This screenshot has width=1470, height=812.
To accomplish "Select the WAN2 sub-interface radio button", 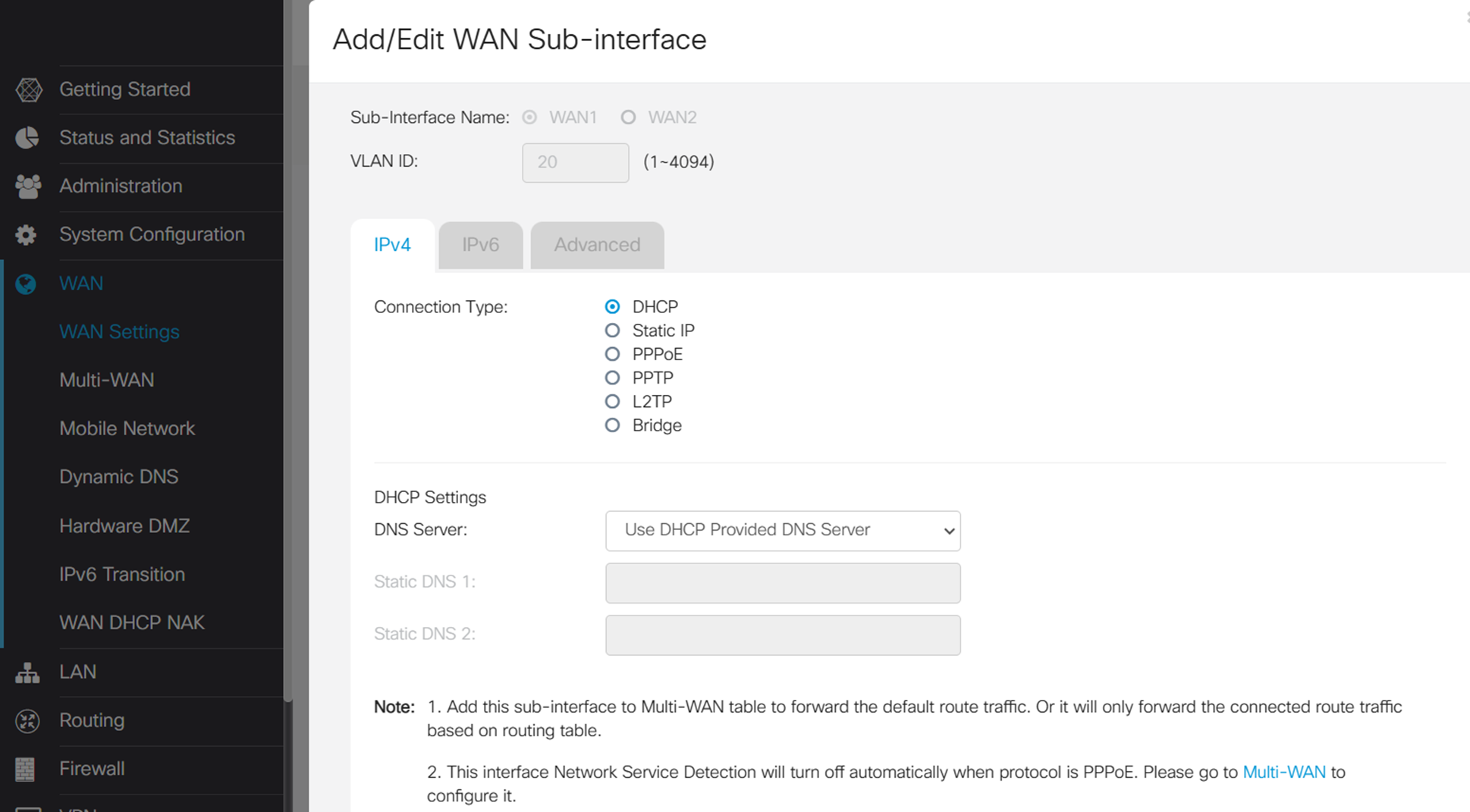I will point(628,117).
